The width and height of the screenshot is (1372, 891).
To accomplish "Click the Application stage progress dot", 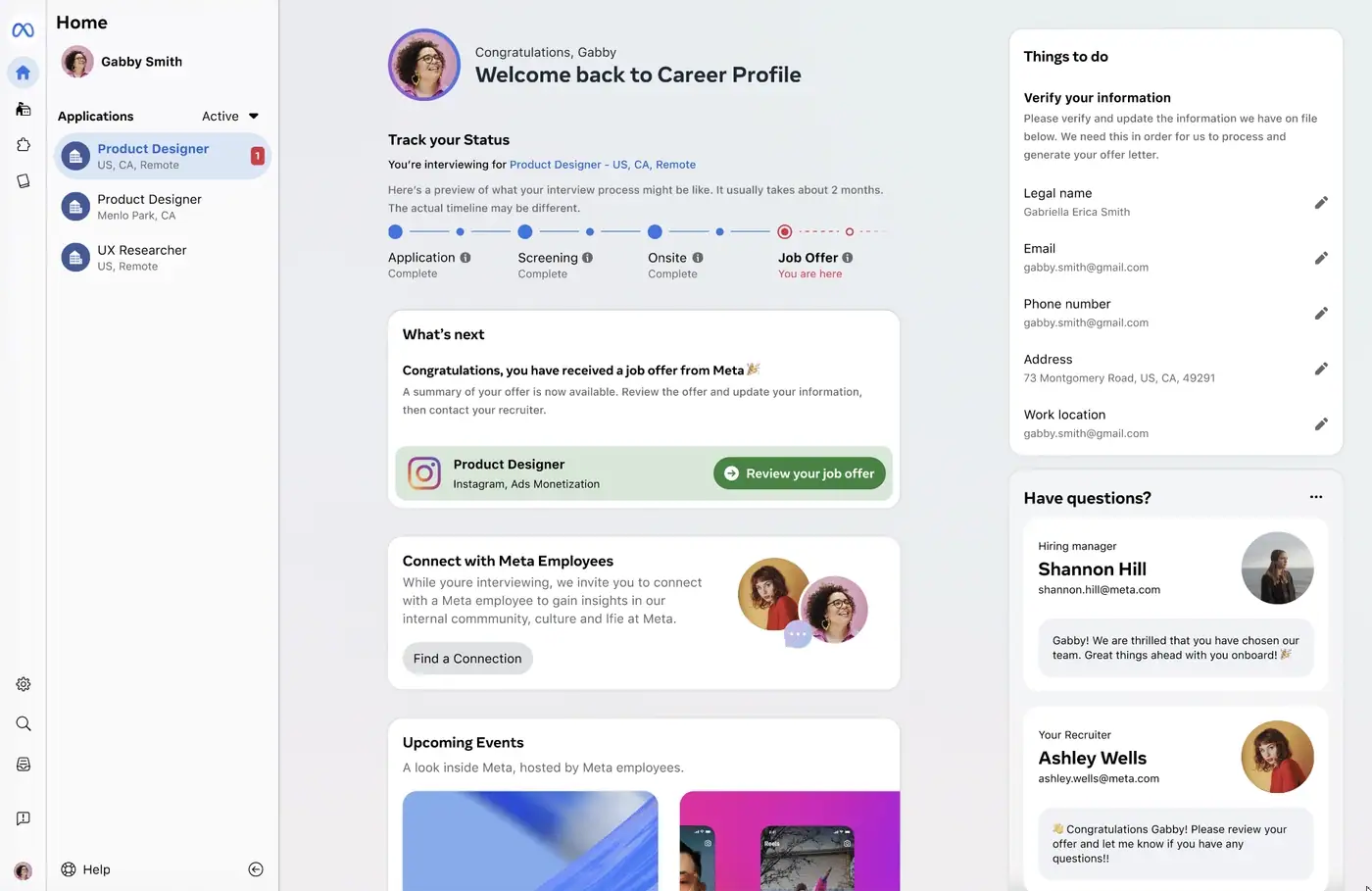I will 395,232.
